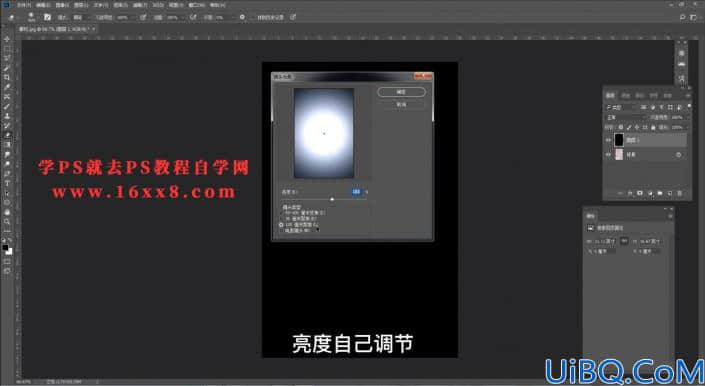Open the 文件 menu
Image resolution: width=705 pixels, height=386 pixels.
coord(23,5)
